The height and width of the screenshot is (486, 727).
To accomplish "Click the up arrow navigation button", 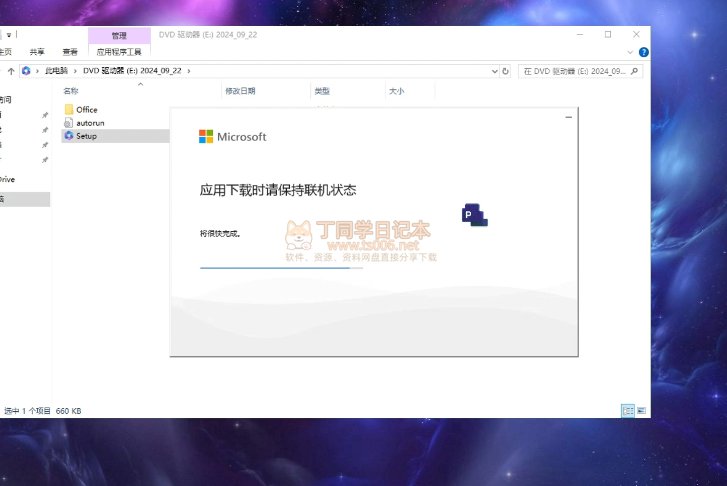I will point(11,71).
